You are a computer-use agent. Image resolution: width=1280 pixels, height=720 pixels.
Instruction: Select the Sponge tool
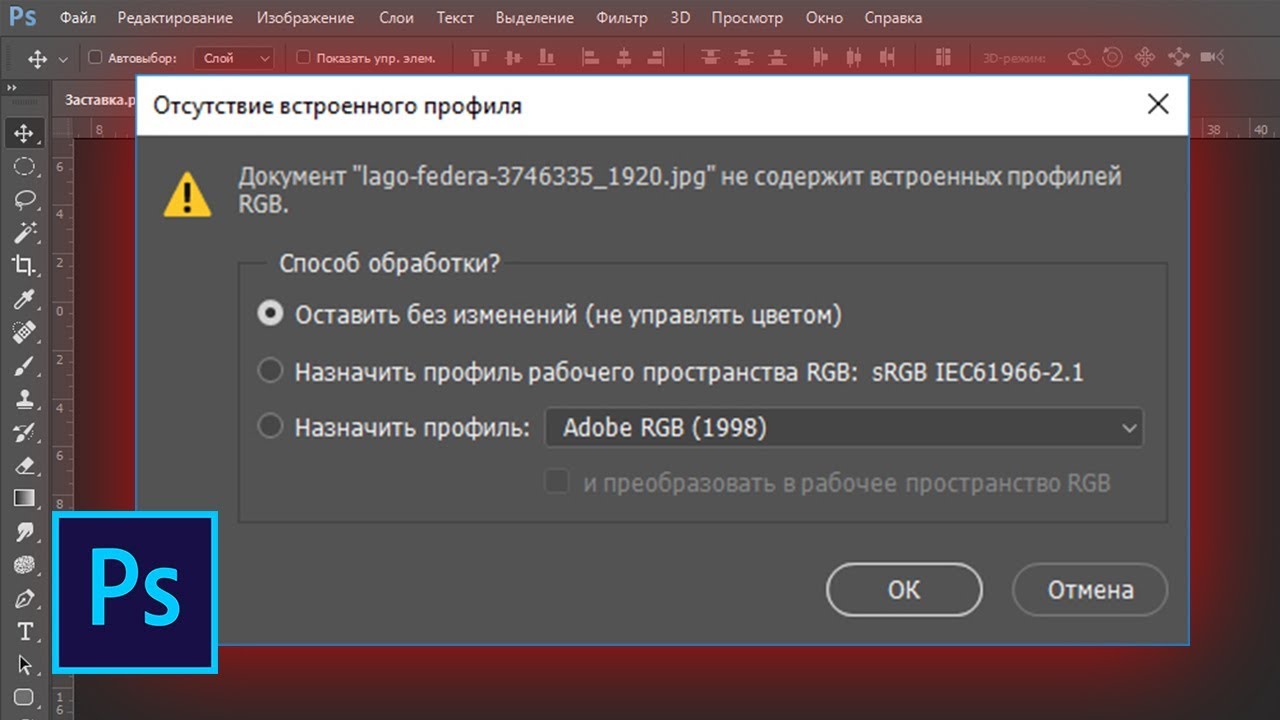(x=24, y=564)
